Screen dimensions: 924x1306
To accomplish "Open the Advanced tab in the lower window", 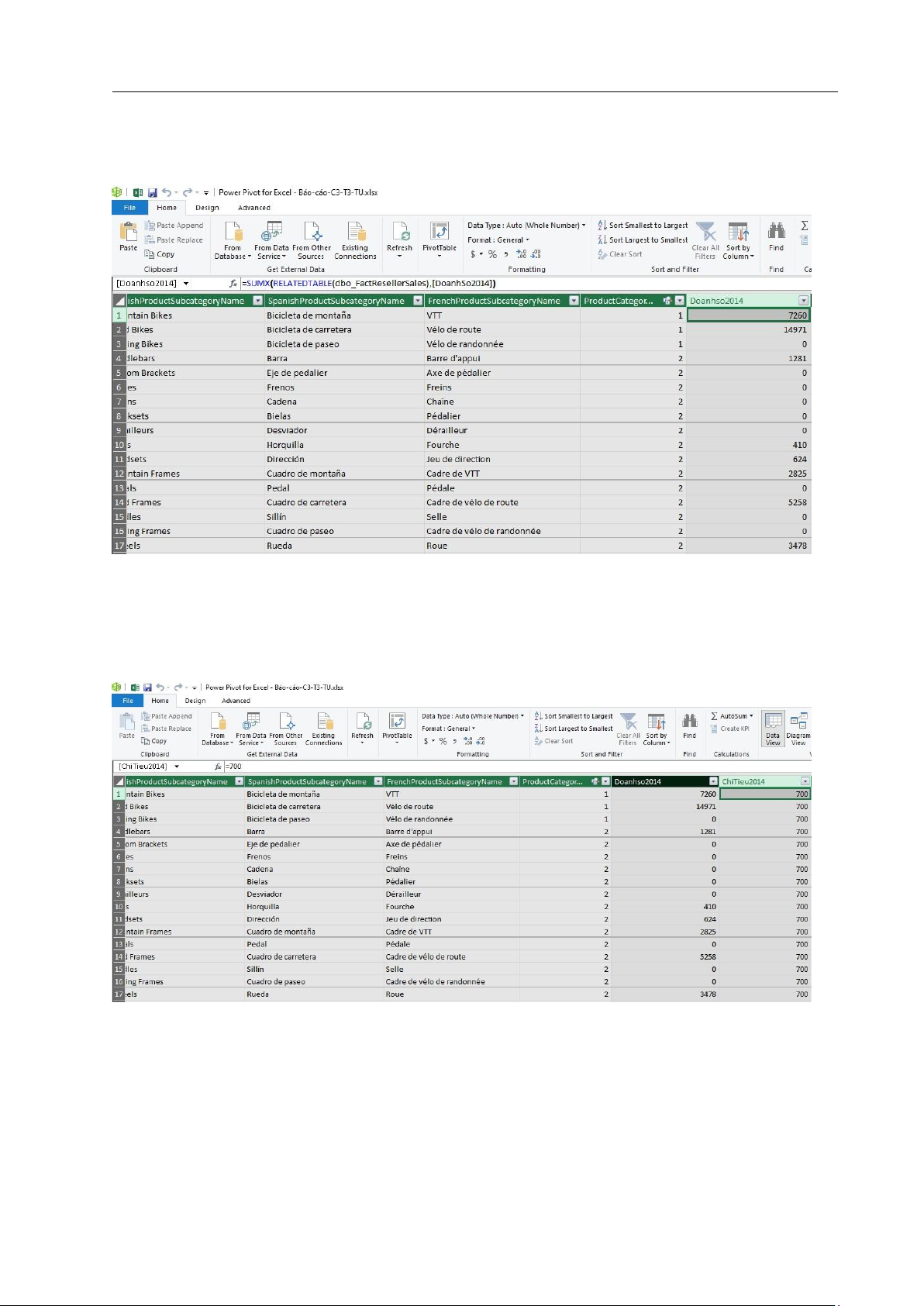I will 236,701.
